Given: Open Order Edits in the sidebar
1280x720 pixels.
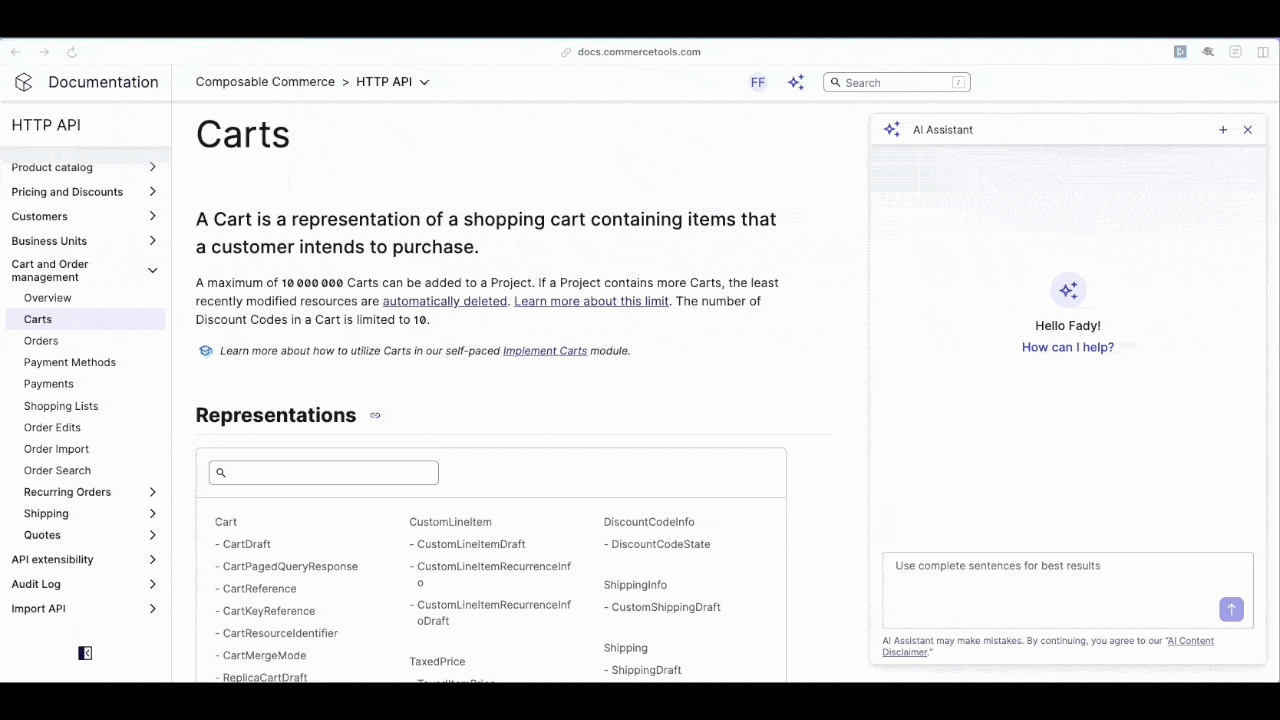Looking at the screenshot, I should [52, 427].
